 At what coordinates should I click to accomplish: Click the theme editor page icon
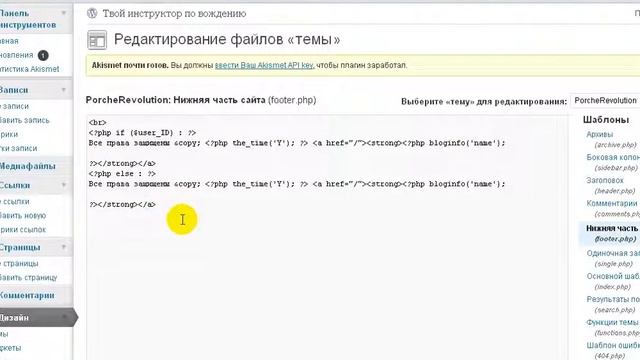pyautogui.click(x=97, y=40)
